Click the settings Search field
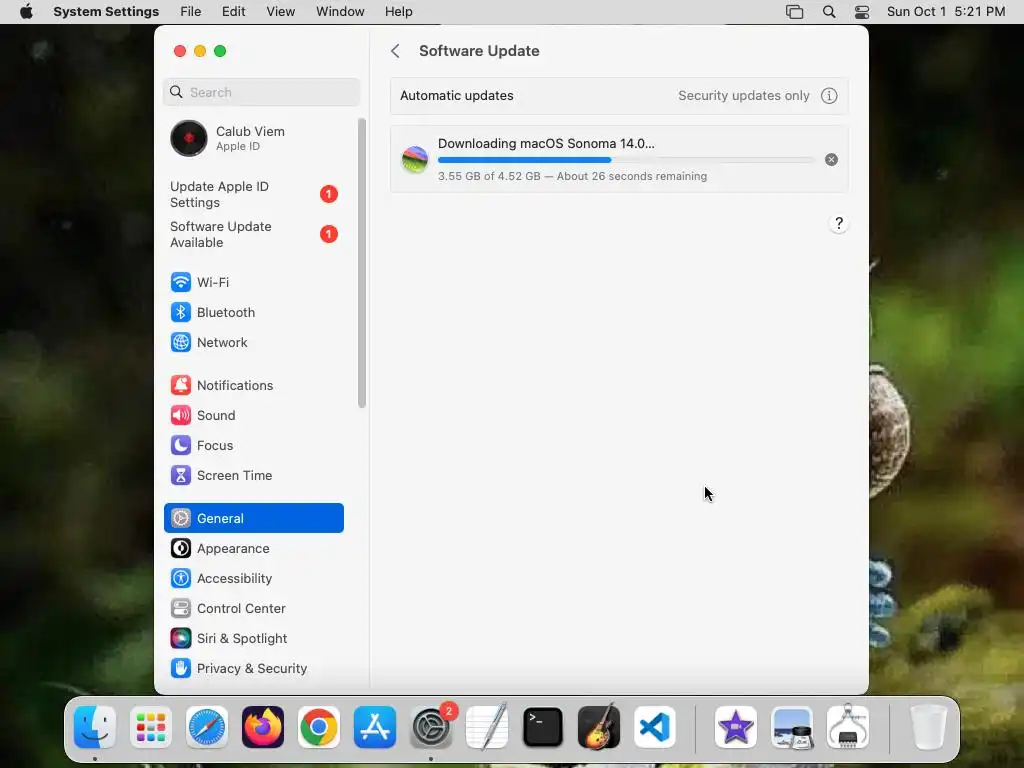Screen dimensions: 1024x768 coord(261,92)
